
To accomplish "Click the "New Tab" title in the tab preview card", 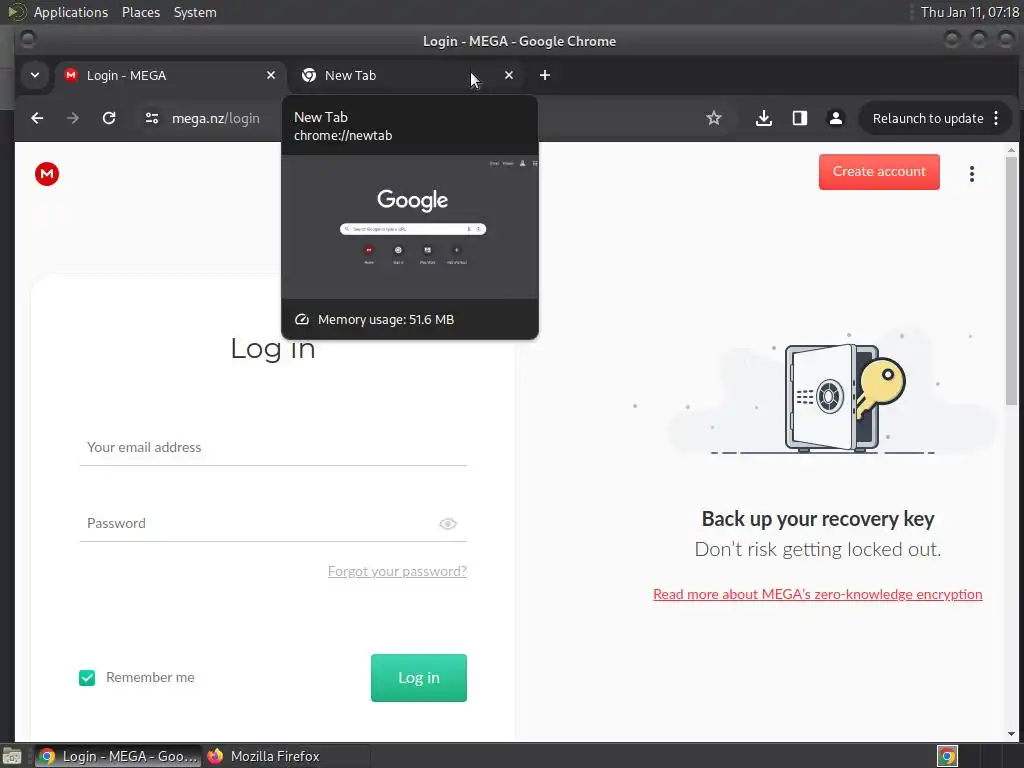I will (x=321, y=117).
